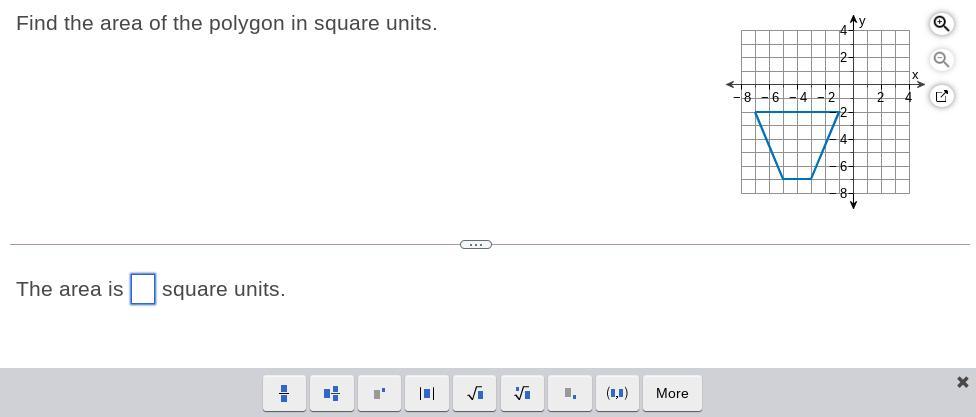Insert a mixed number template

(x=331, y=393)
